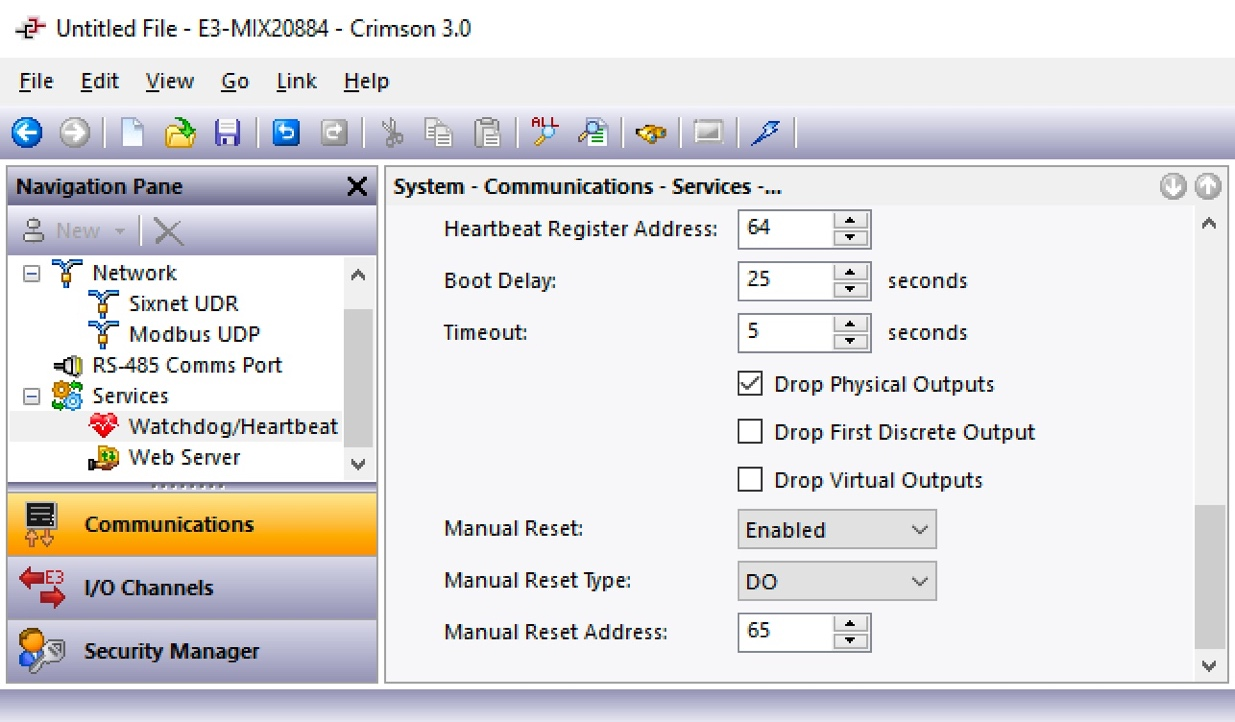Viewport: 1235px width, 722px height.
Task: Open the Link menu
Action: click(x=296, y=81)
